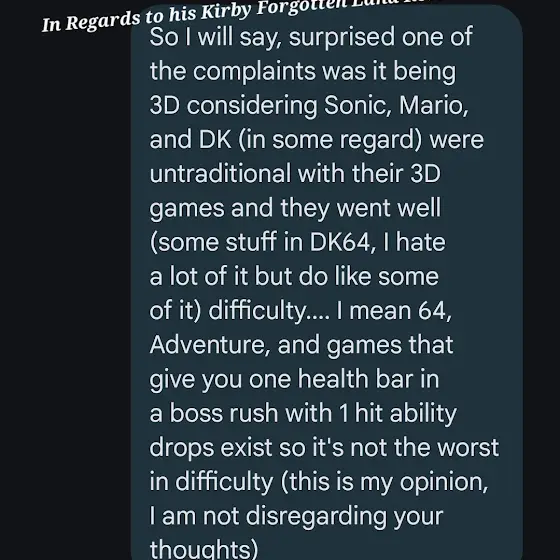The height and width of the screenshot is (560, 560).
Task: Click the text 'a boss rush with 1 hit ability'
Action: click(x=303, y=414)
